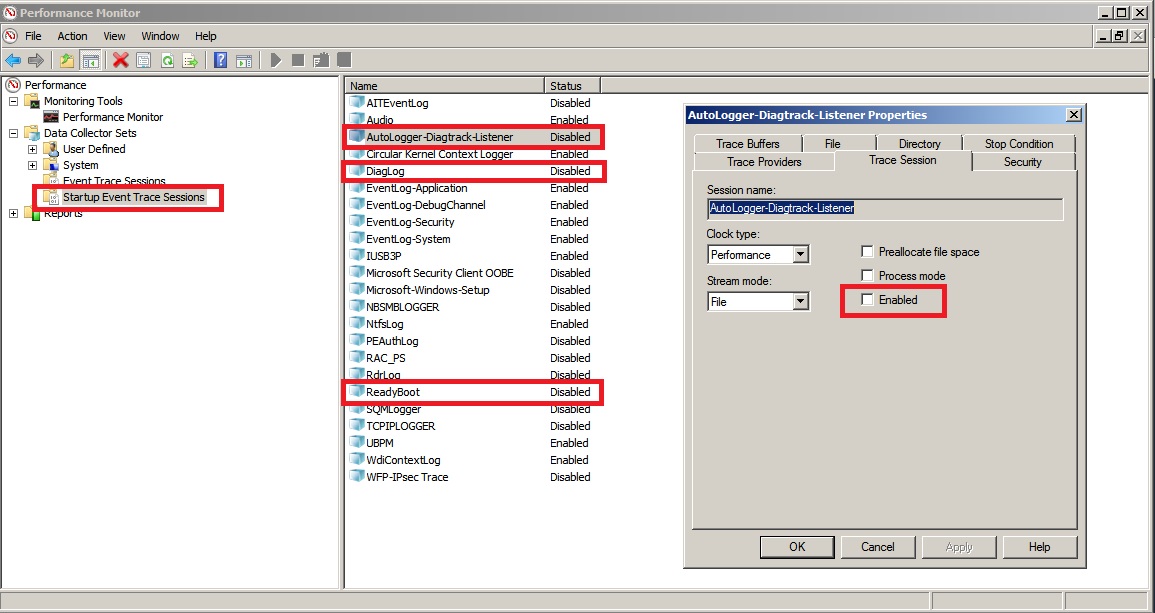Select ReadyBoot in the sessions list
The width and height of the screenshot is (1155, 613).
(393, 392)
